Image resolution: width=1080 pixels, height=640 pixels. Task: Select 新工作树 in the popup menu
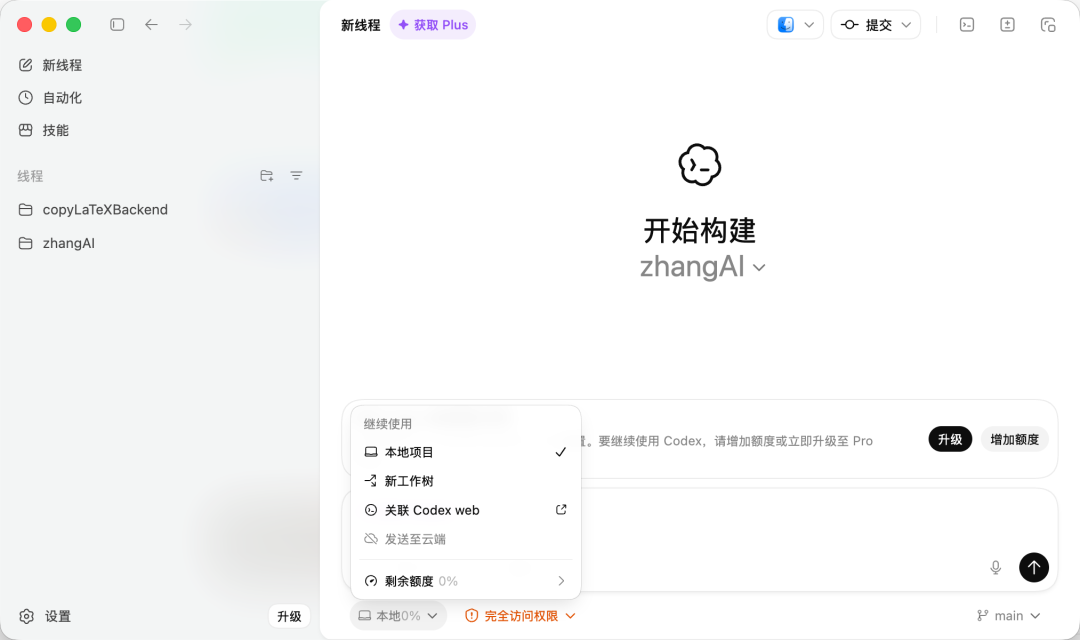tap(466, 481)
